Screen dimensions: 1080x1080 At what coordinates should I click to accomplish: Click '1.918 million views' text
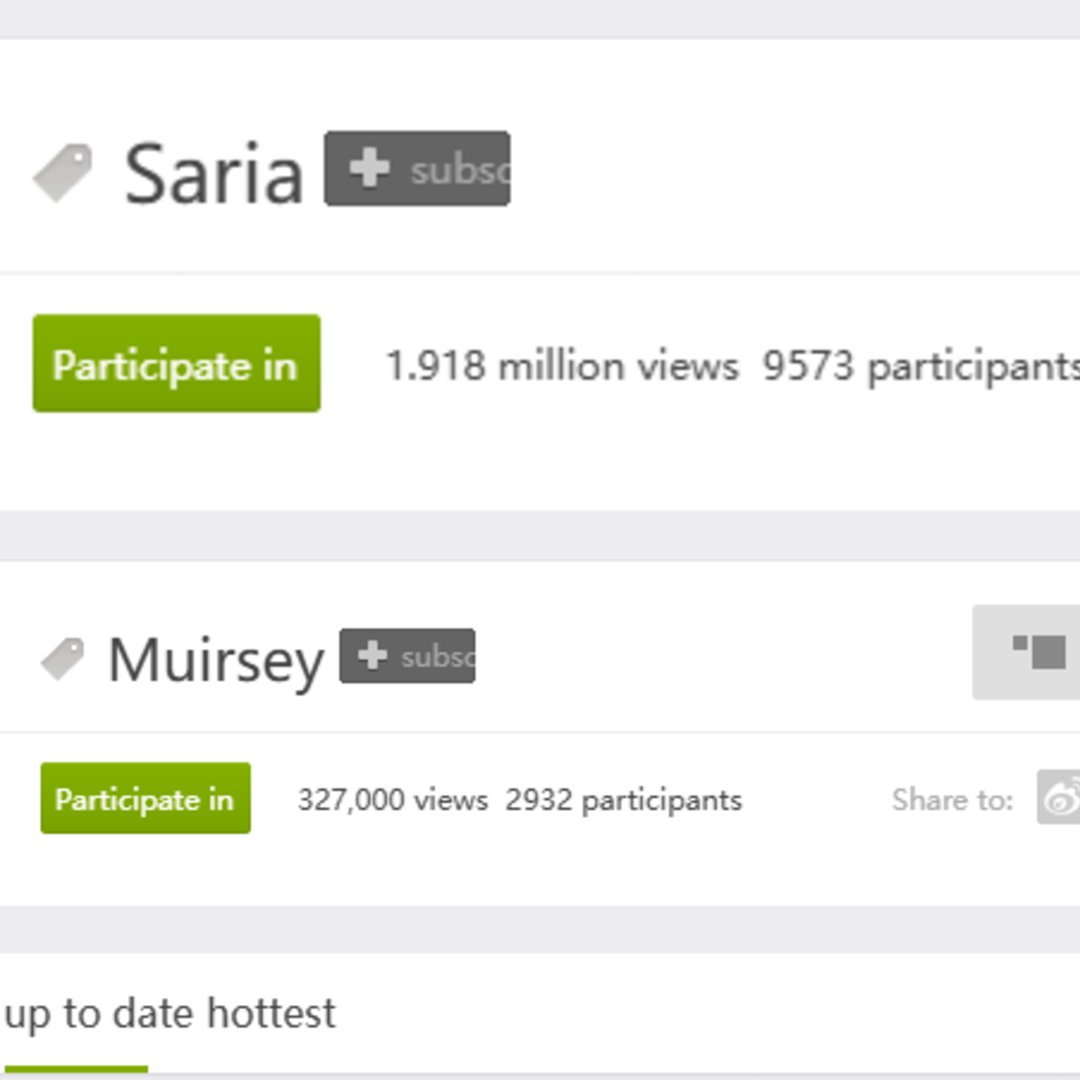pos(563,365)
